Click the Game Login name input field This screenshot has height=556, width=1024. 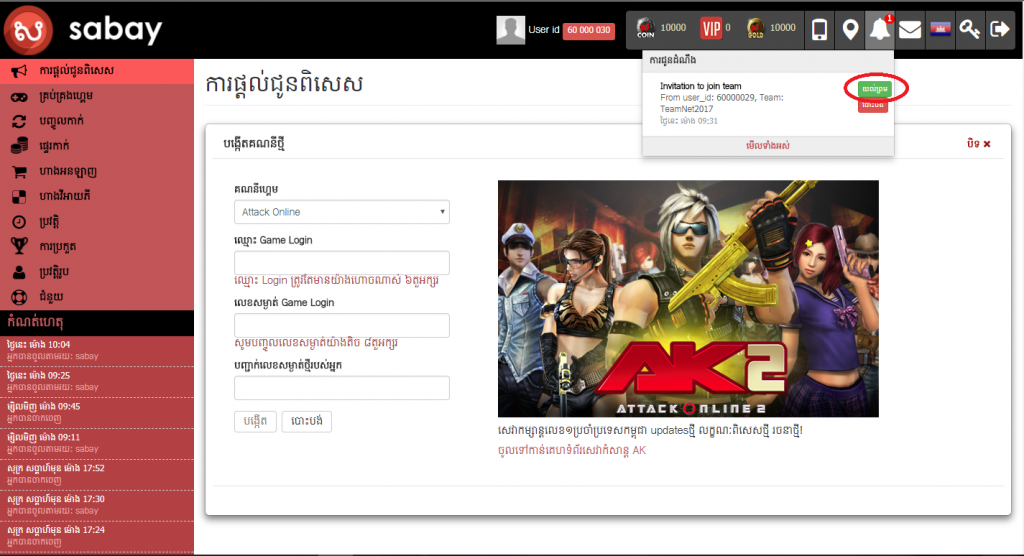point(341,263)
